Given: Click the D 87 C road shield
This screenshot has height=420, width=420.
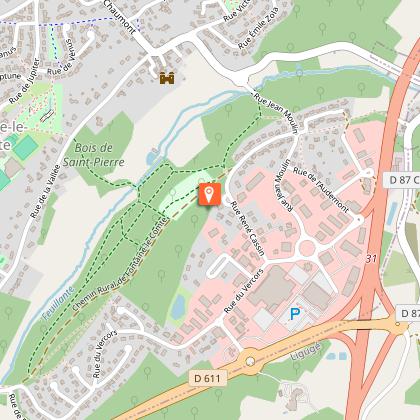Looking at the screenshot, I should click(x=402, y=180).
